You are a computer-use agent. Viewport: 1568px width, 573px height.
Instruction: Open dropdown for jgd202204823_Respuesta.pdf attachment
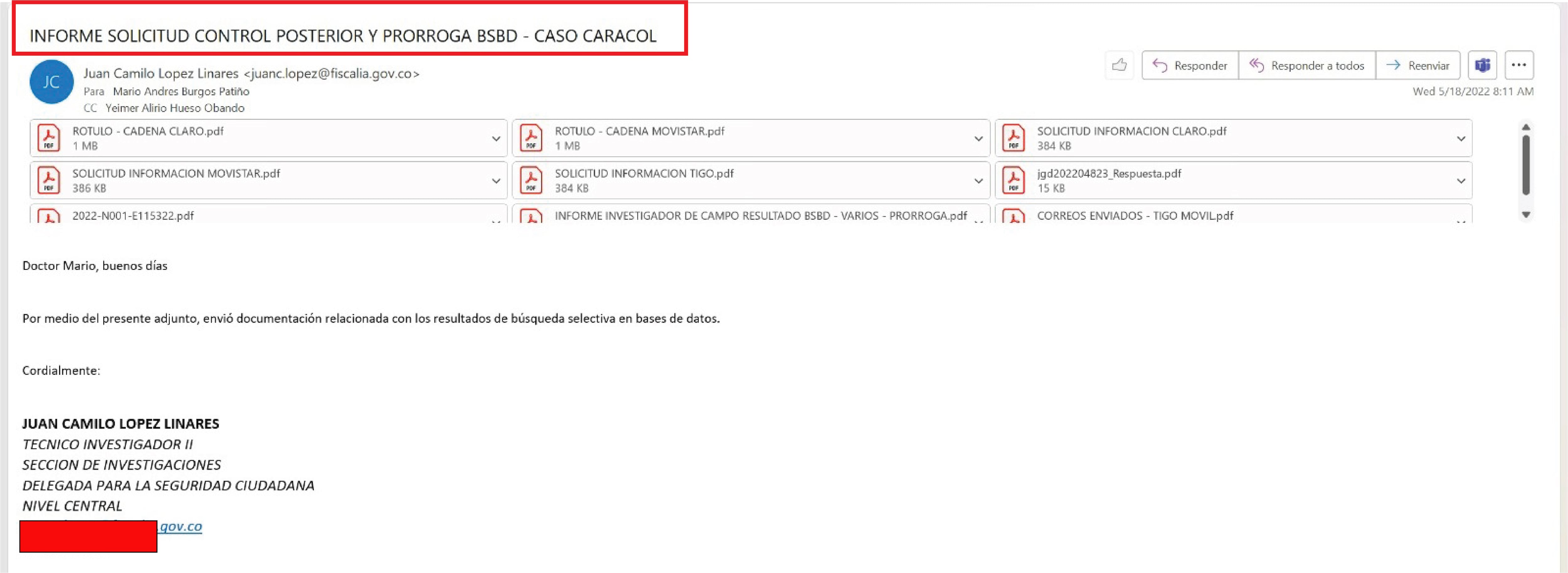pyautogui.click(x=1461, y=181)
